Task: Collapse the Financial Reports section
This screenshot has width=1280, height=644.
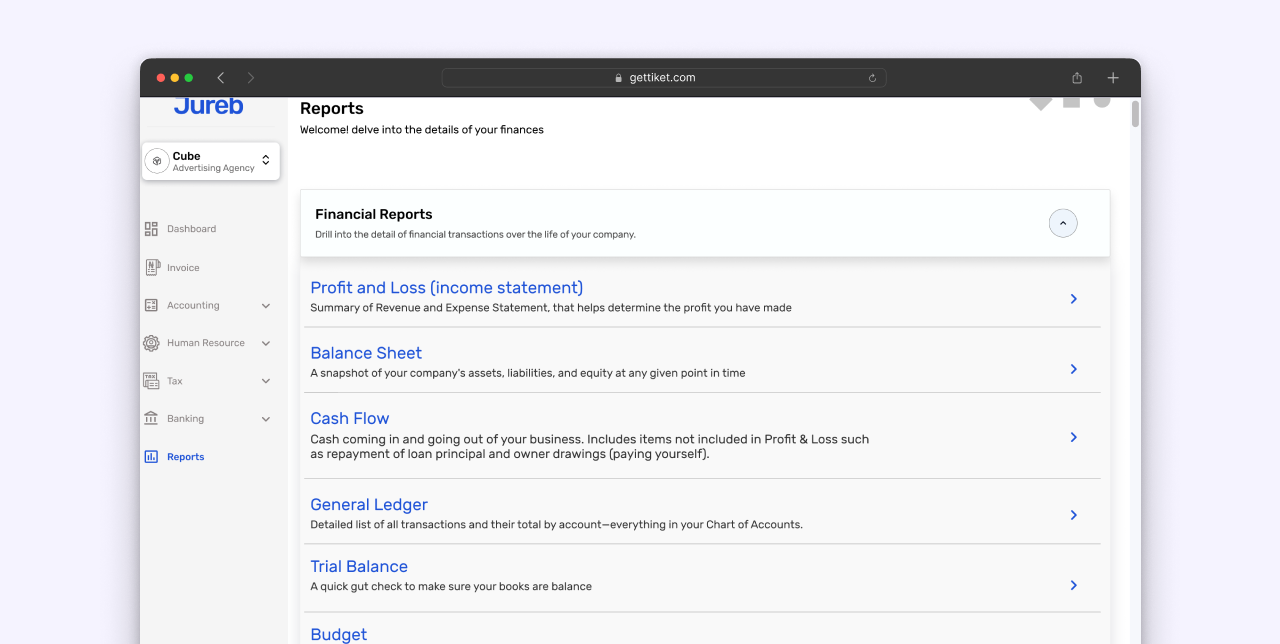Action: [x=1063, y=223]
